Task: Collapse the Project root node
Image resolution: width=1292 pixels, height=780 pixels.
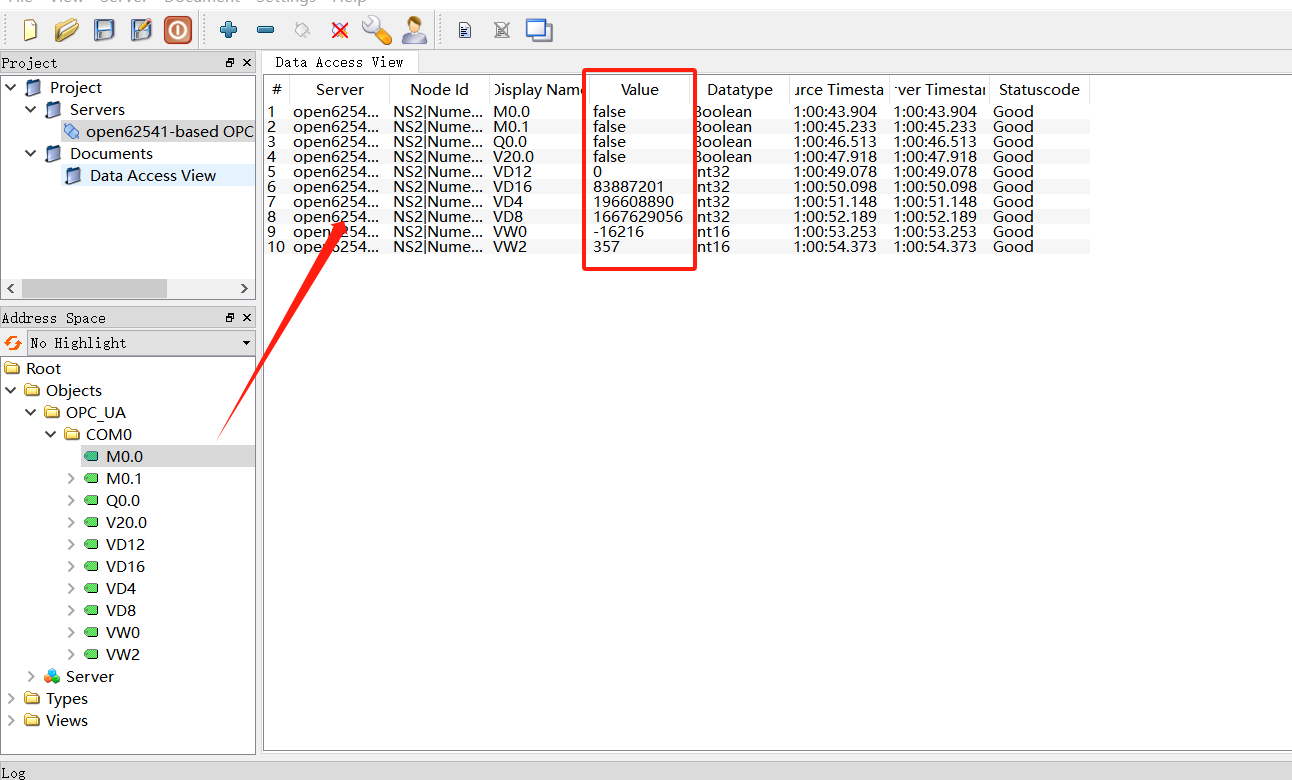Action: 10,88
